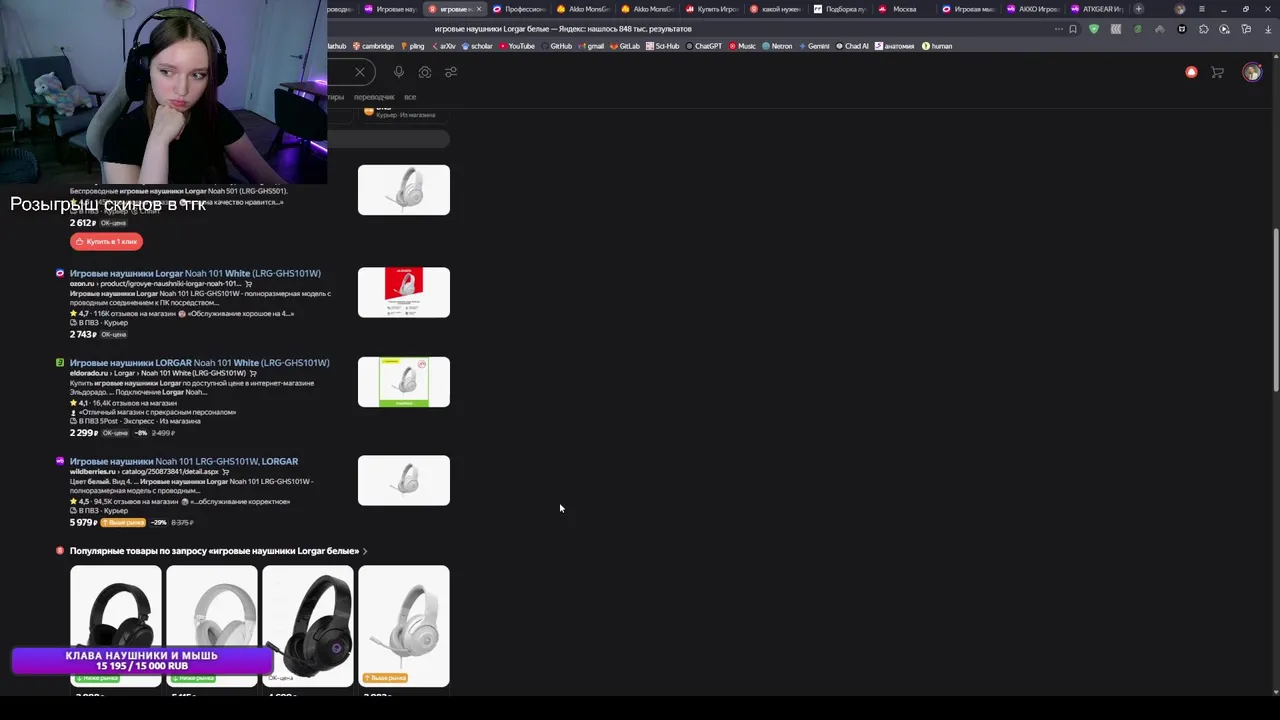Screen dimensions: 1280x720
Task: Open the Sci-Hub bookmark
Action: point(663,46)
